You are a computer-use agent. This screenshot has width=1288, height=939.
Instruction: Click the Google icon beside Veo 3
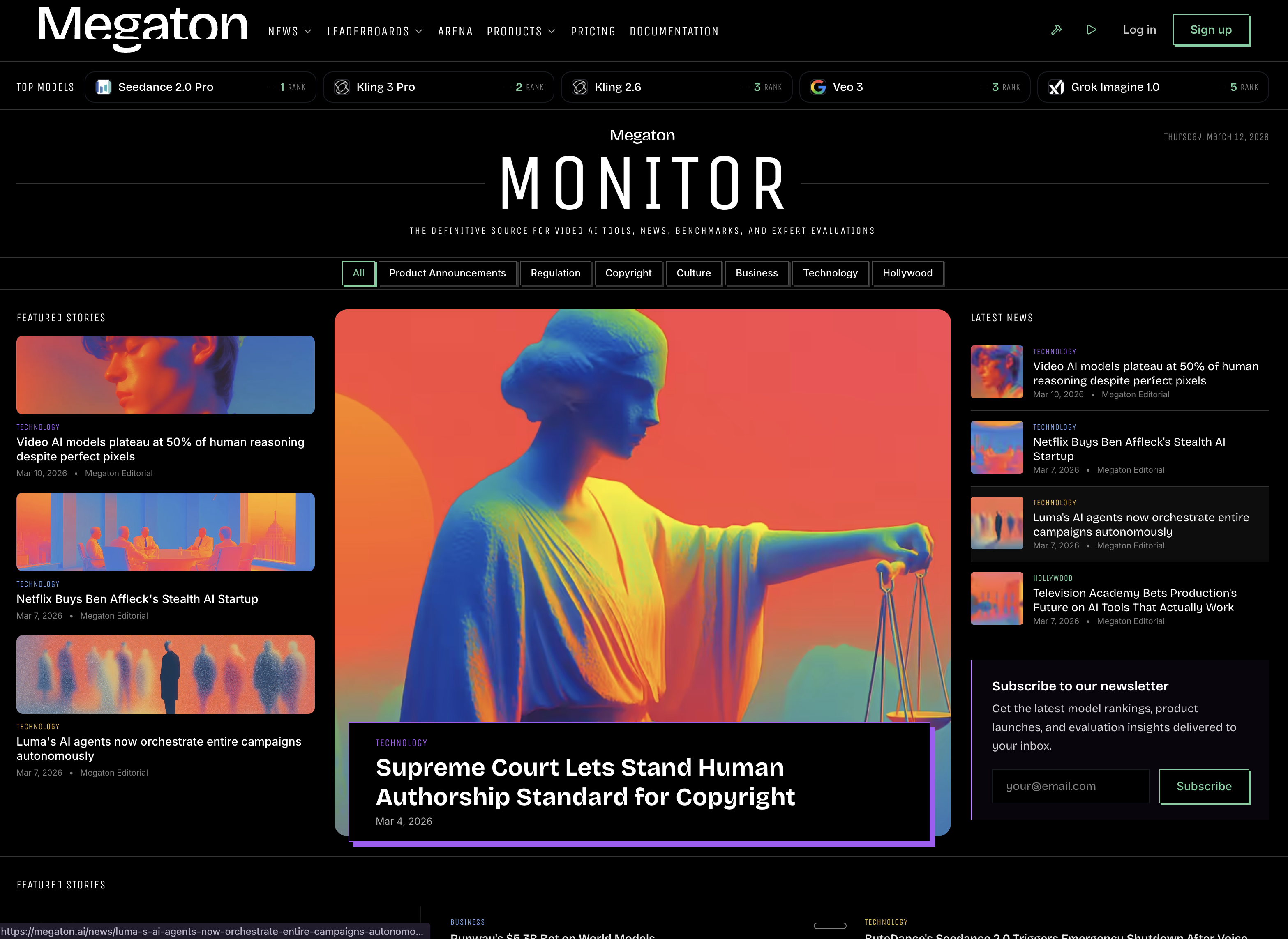point(818,86)
